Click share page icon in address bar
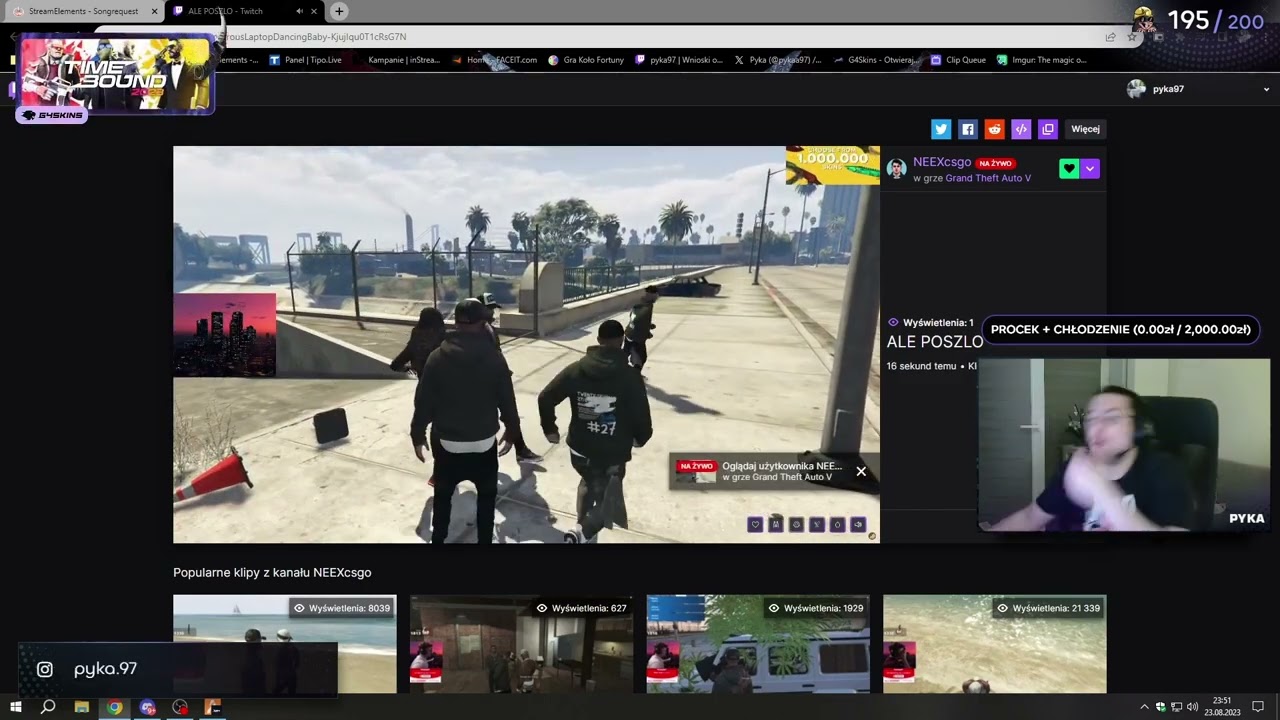 coord(1110,37)
